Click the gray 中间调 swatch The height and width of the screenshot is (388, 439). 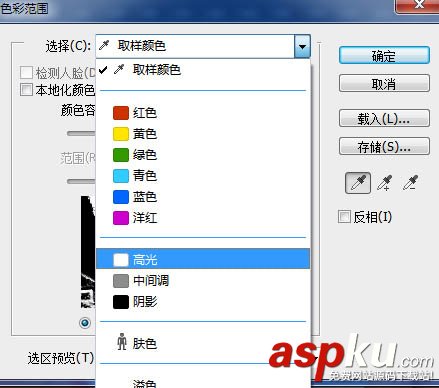tap(121, 281)
